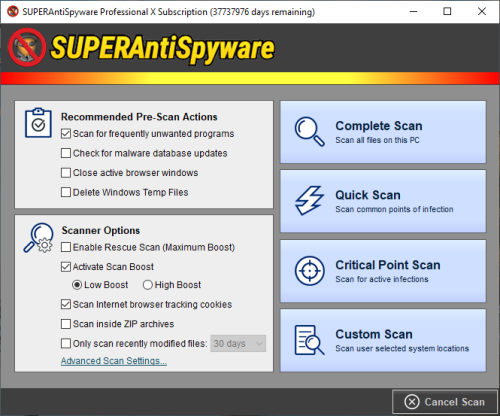
Task: Open the 30 days dropdown
Action: [238, 343]
